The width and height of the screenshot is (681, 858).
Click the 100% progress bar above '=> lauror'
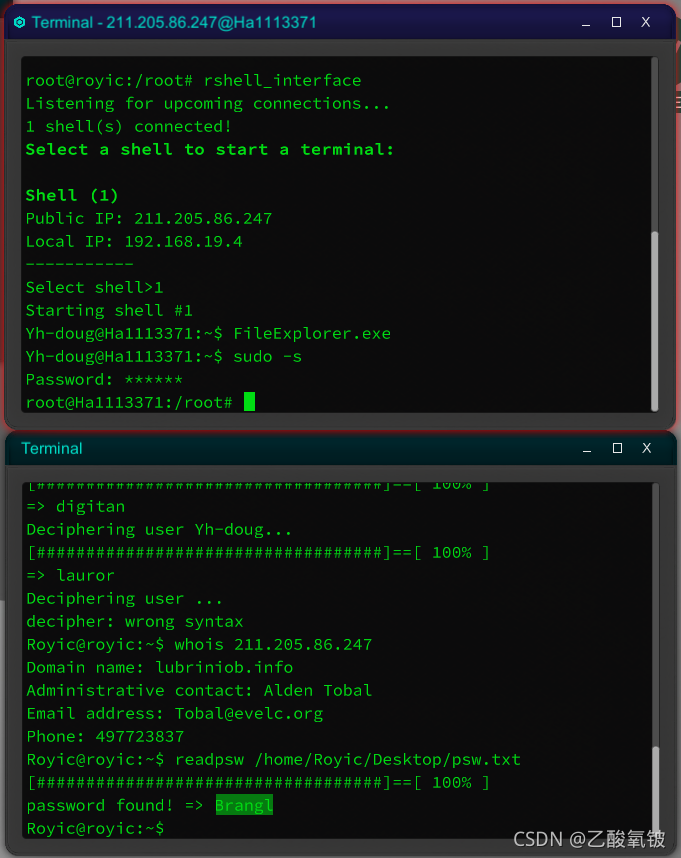258,553
